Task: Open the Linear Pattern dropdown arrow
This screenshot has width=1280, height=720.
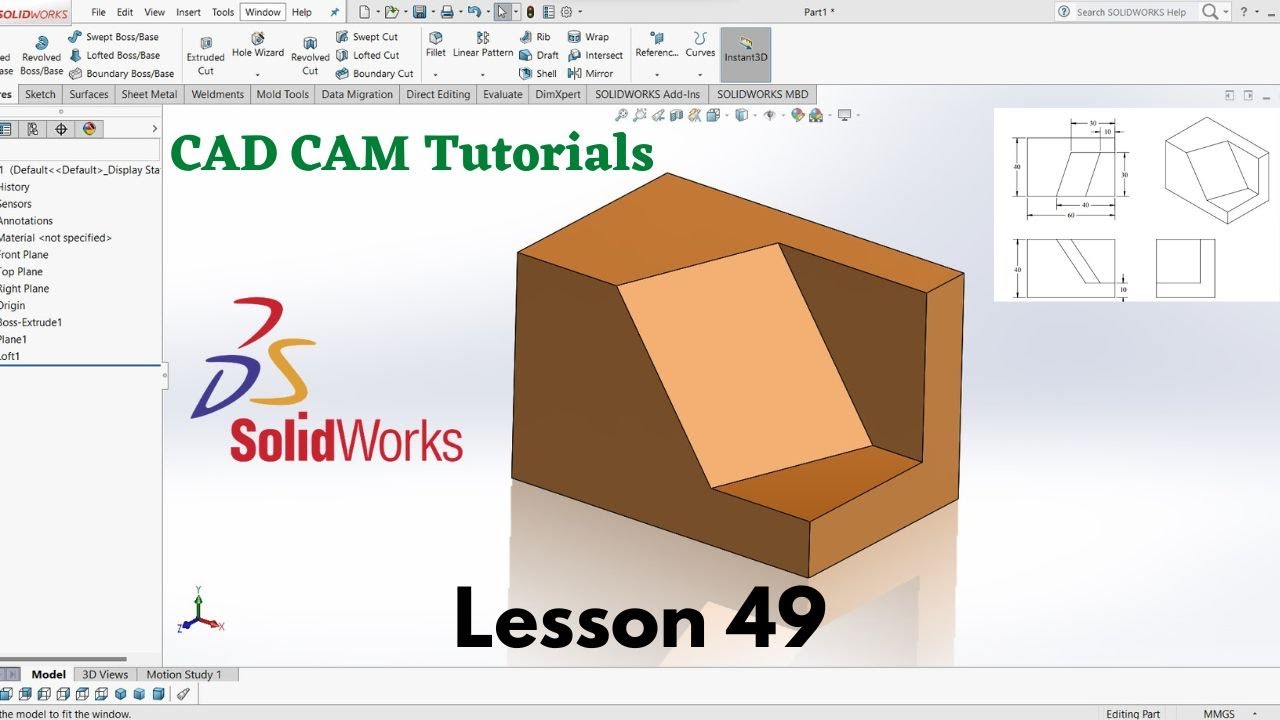Action: [483, 75]
